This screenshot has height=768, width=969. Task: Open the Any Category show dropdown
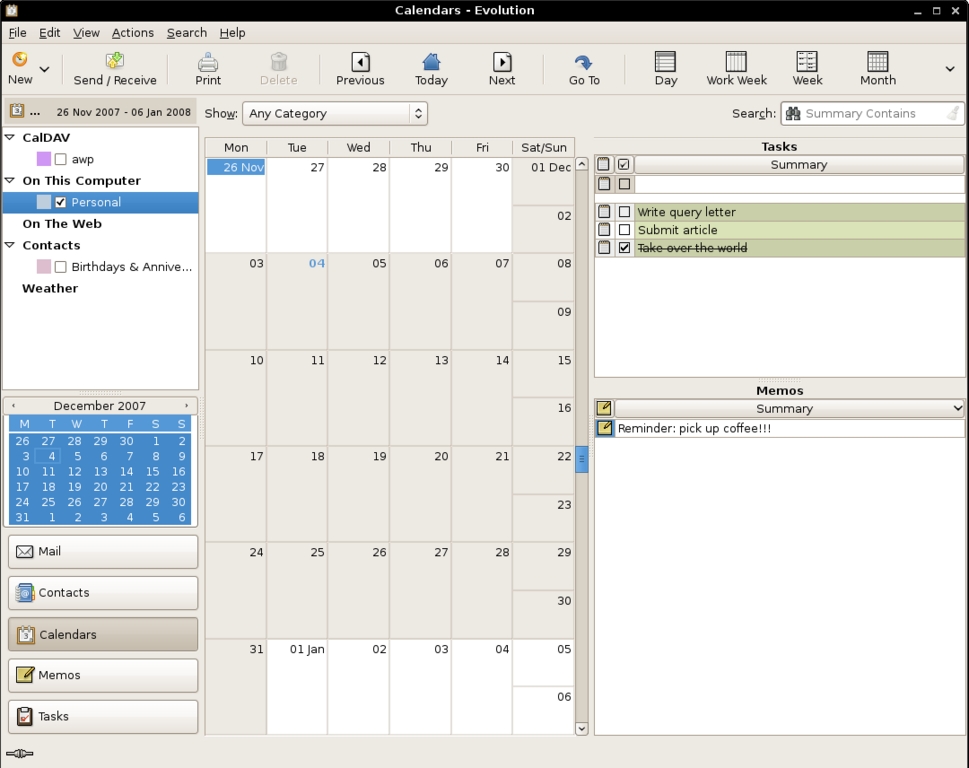point(335,114)
